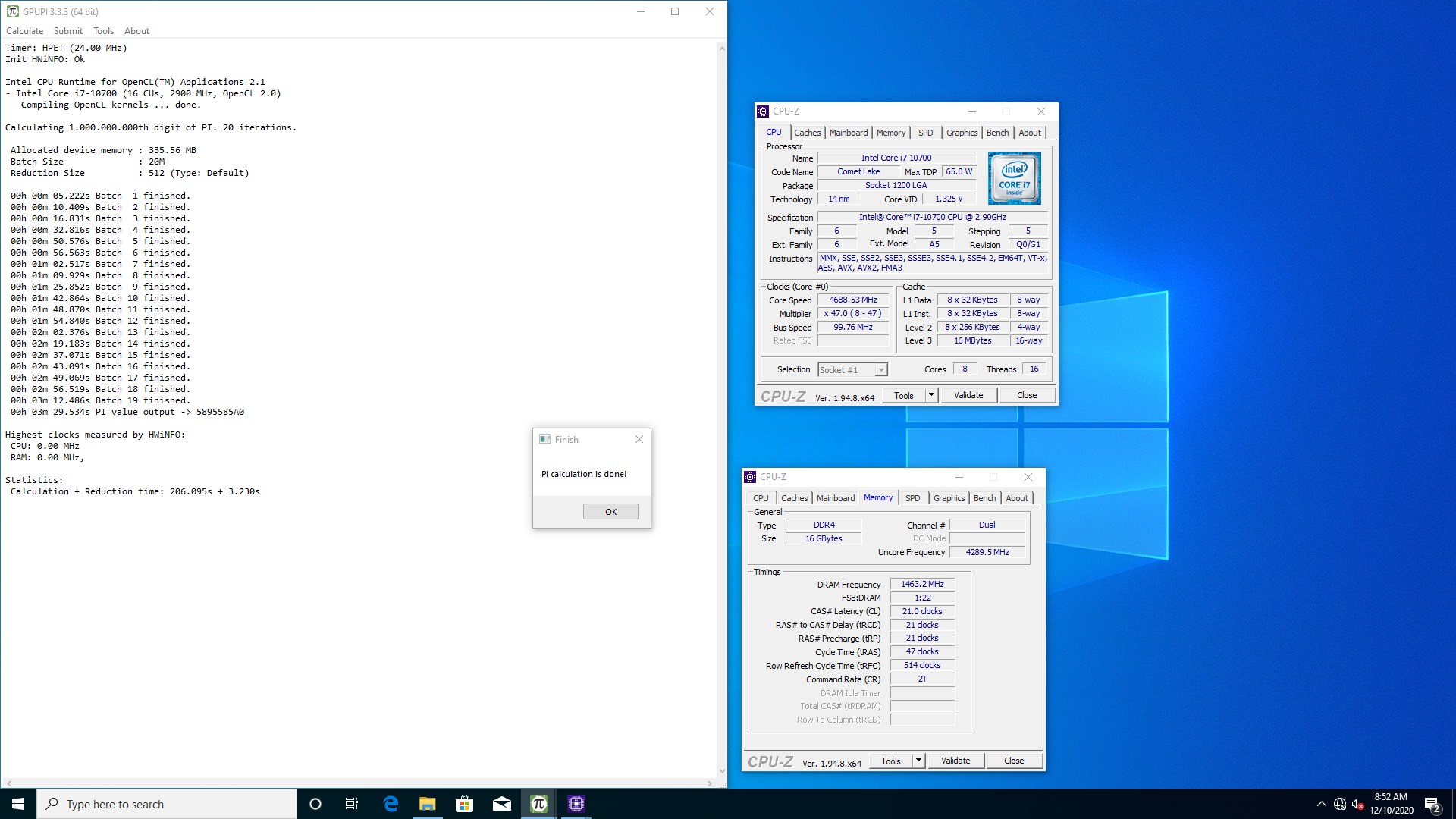Expand Tools dropdown arrow in top CPU-Z
The width and height of the screenshot is (1456, 819).
click(x=931, y=395)
